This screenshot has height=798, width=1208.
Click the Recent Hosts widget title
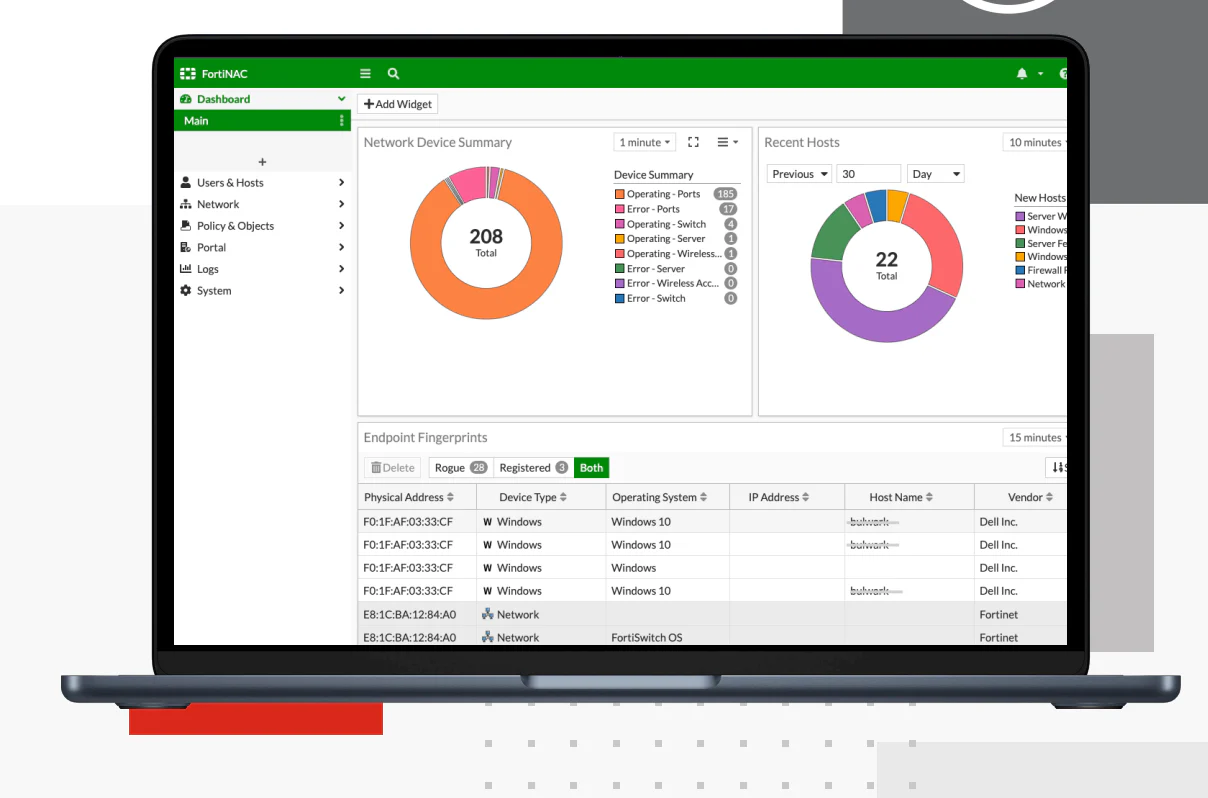point(802,143)
